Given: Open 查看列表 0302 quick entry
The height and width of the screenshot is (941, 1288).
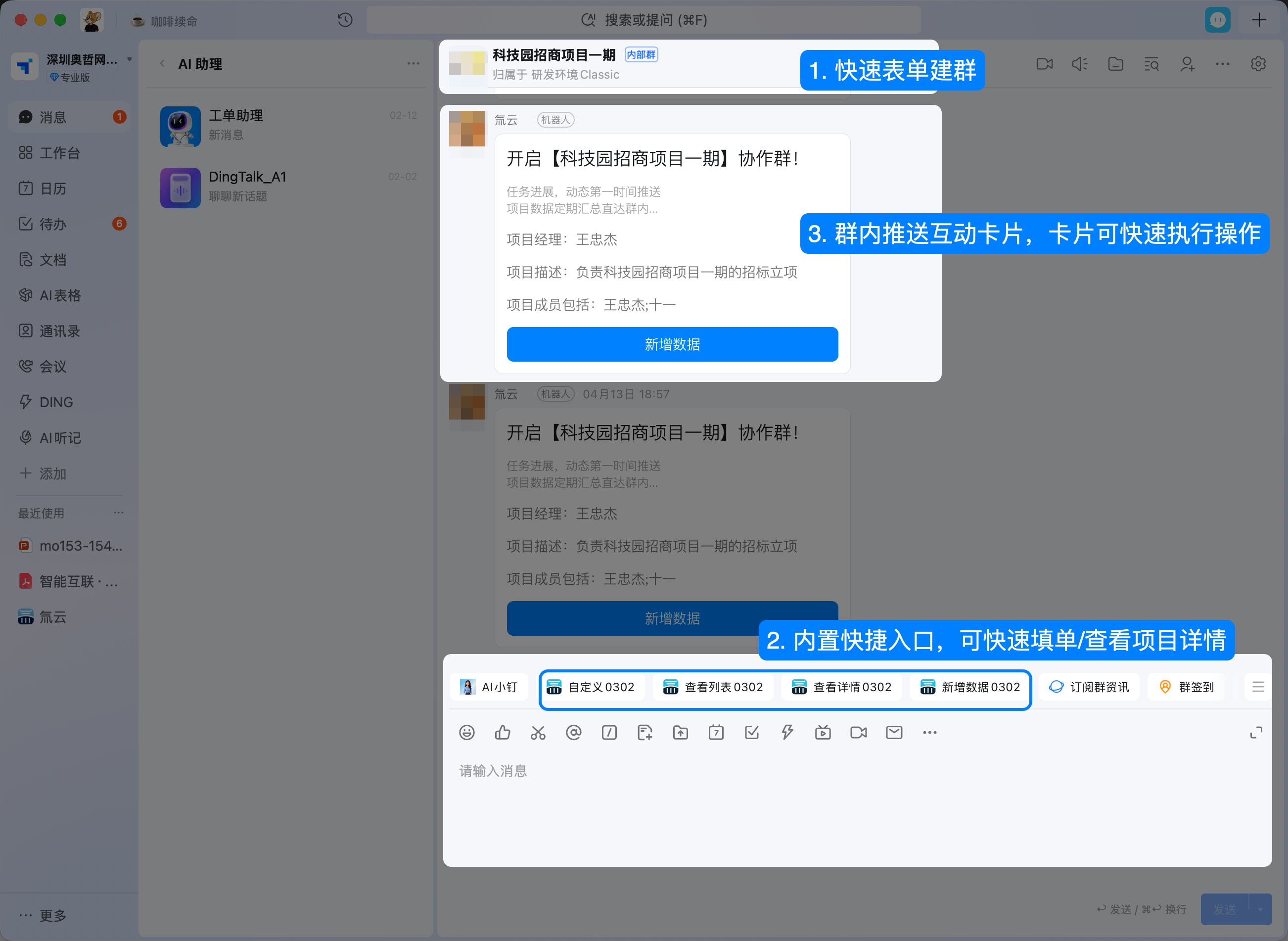Looking at the screenshot, I should point(713,687).
